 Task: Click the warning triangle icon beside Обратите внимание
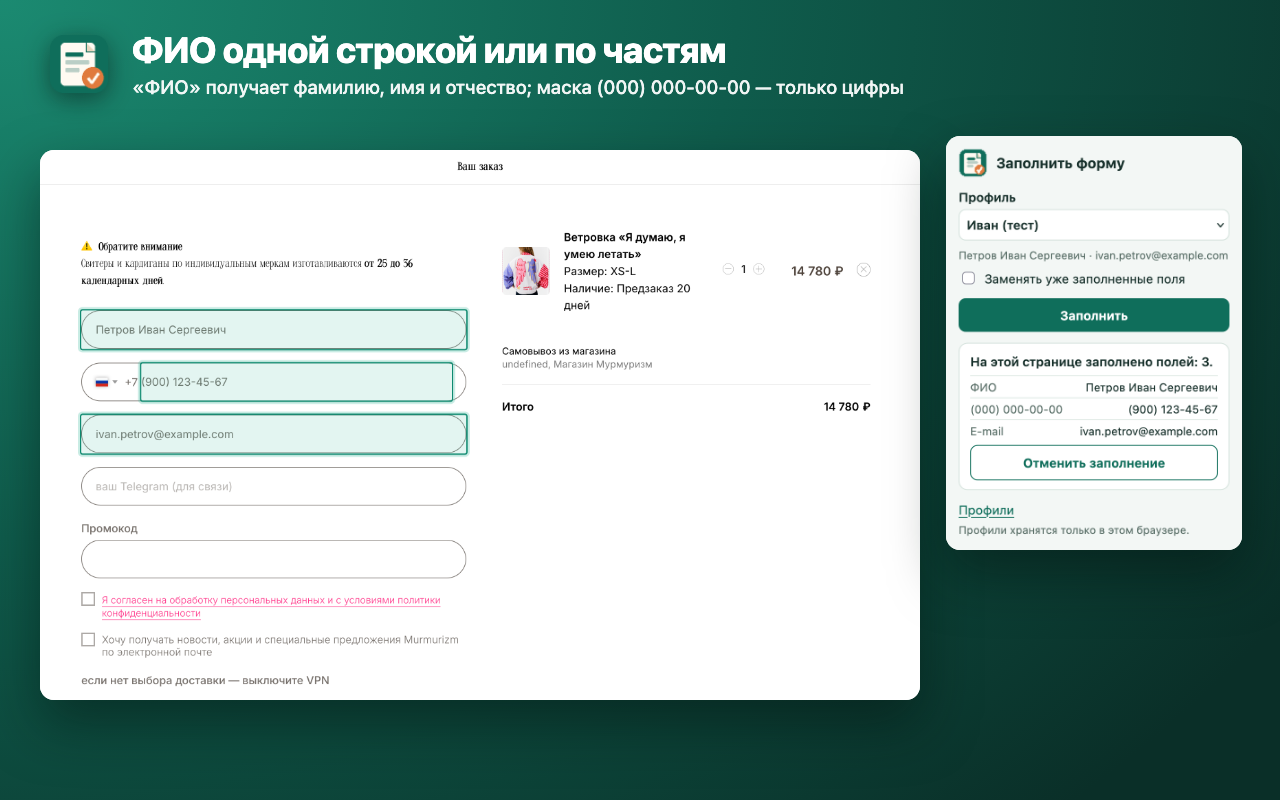[x=86, y=246]
